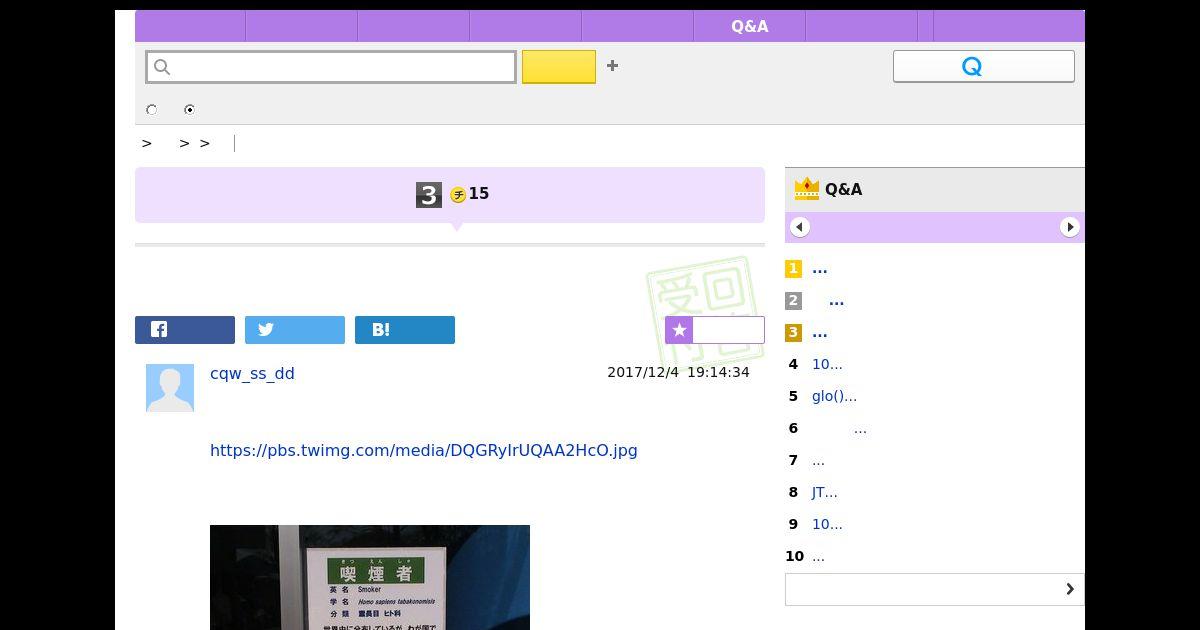Open the ranking item numbered 6
1200x630 pixels.
tap(860, 428)
